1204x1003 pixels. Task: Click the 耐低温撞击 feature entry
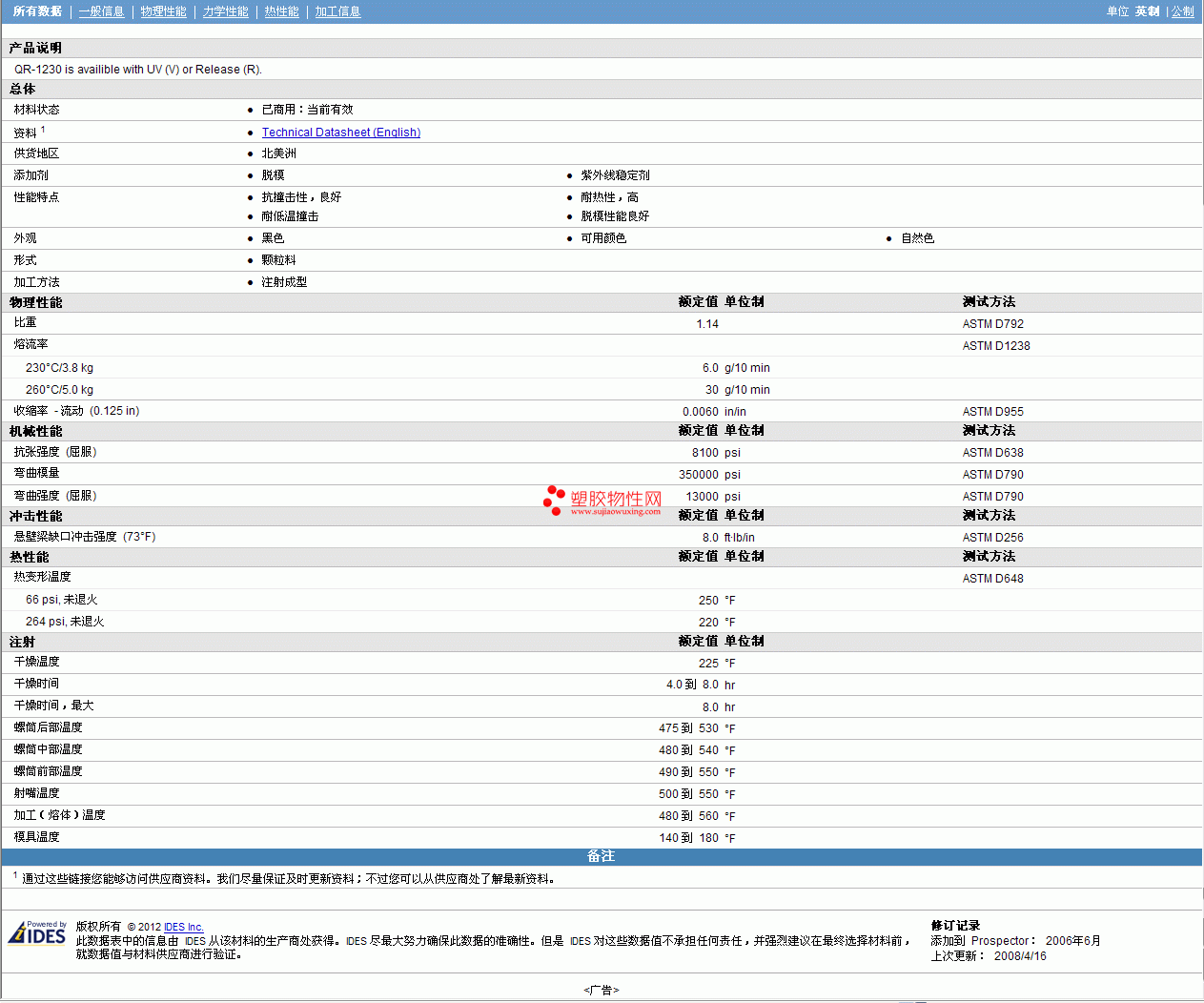tap(290, 216)
